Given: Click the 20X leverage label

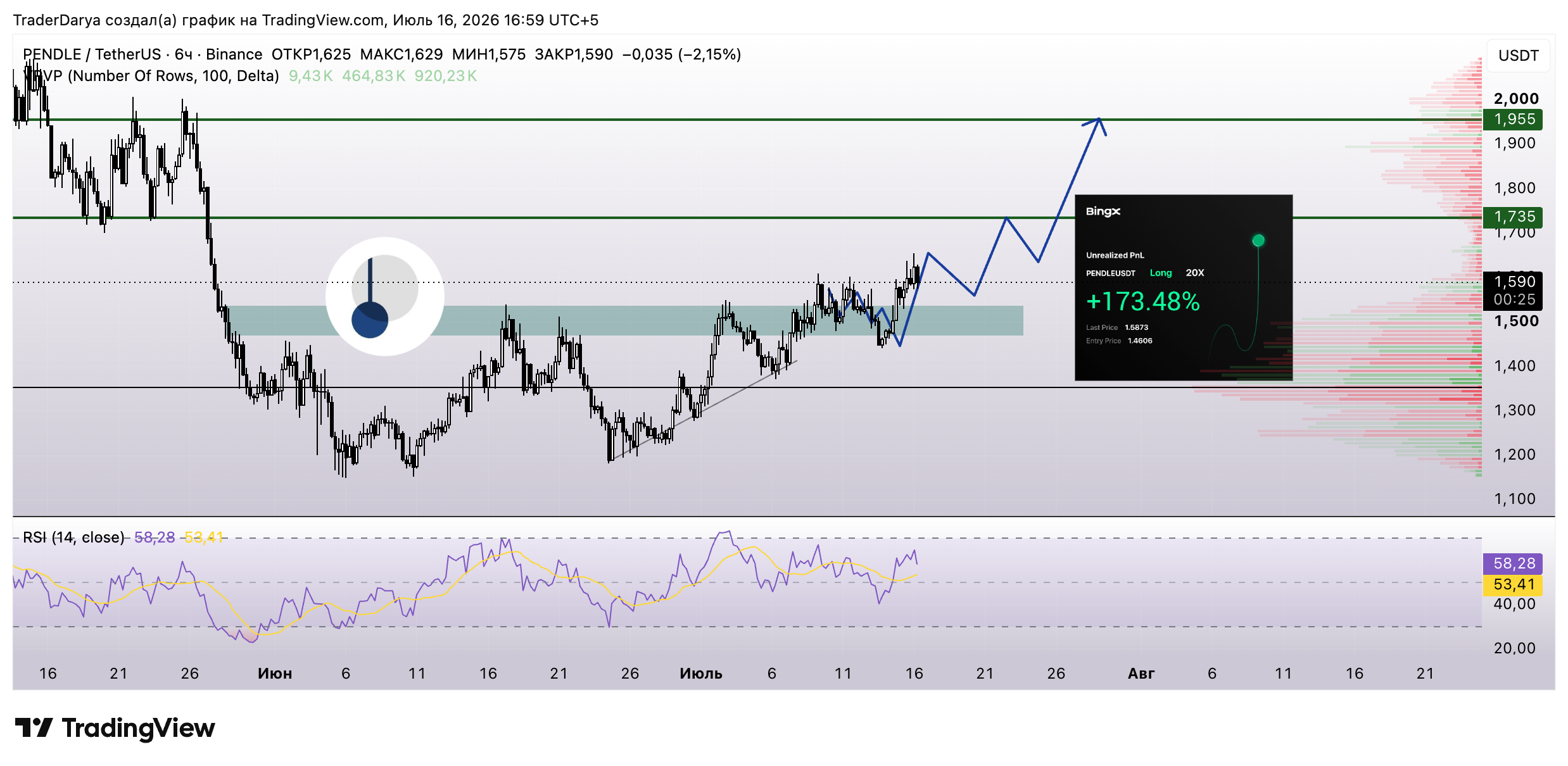Looking at the screenshot, I should click(1194, 273).
